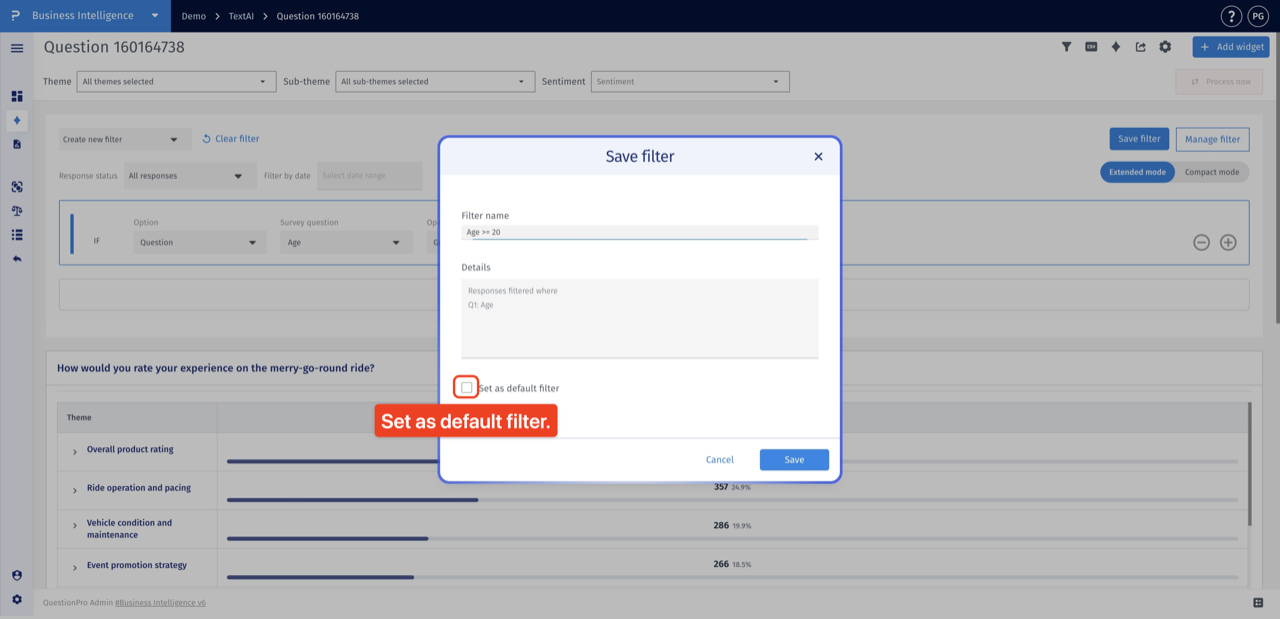Open the Option dropdown showing Question
The width and height of the screenshot is (1280, 619).
click(200, 242)
